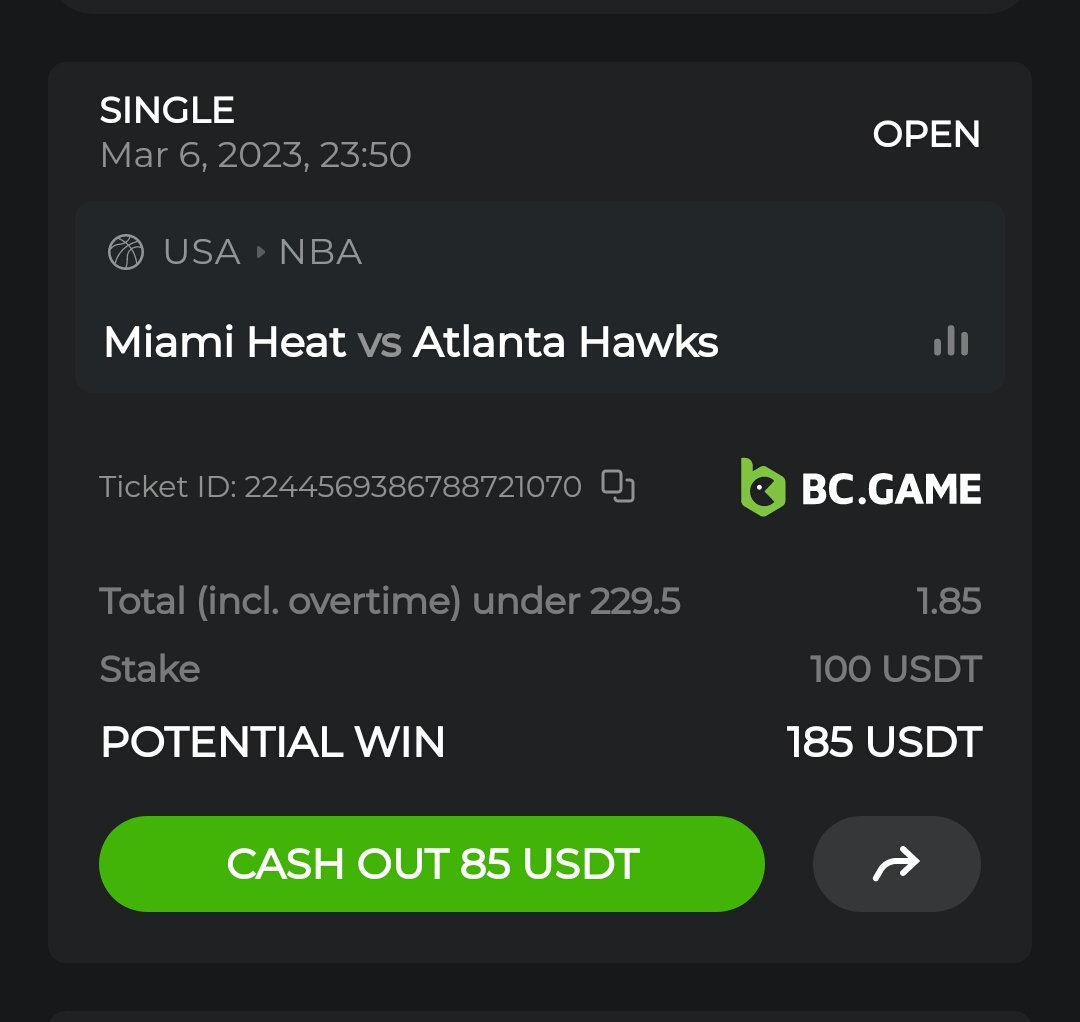Image resolution: width=1080 pixels, height=1022 pixels.
Task: Tap the POTENTIAL WIN label
Action: (273, 742)
